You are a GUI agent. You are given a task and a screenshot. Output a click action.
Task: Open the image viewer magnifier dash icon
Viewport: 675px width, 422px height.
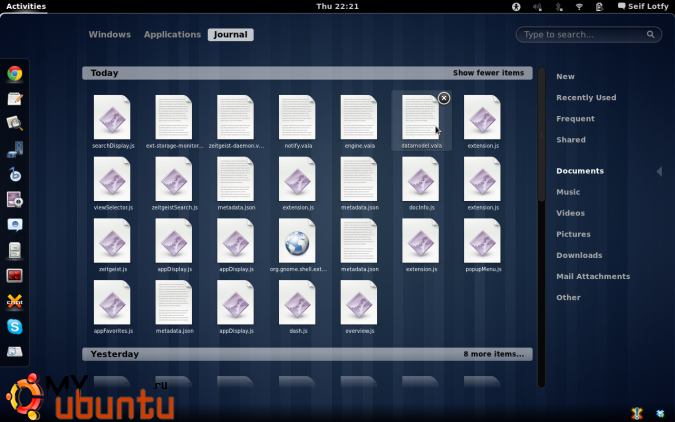tap(15, 124)
